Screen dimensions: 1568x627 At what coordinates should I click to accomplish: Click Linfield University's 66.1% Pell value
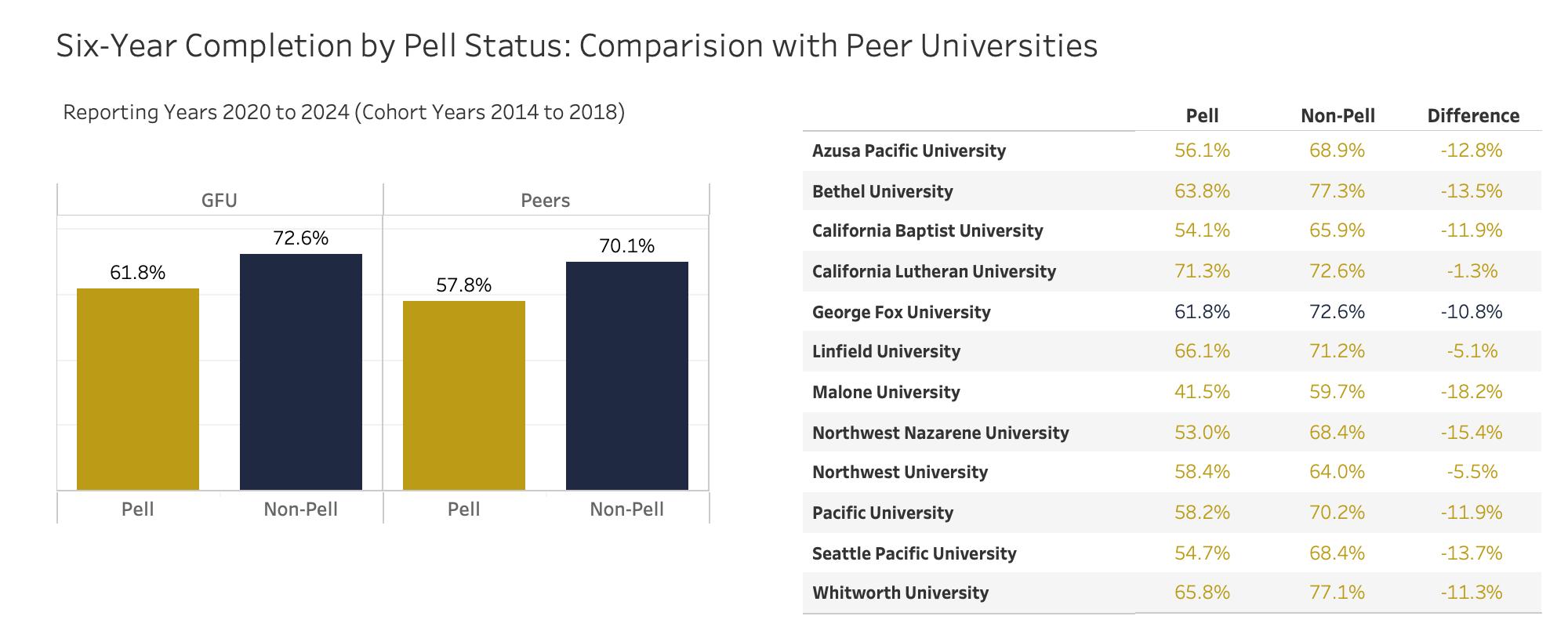click(x=1202, y=351)
